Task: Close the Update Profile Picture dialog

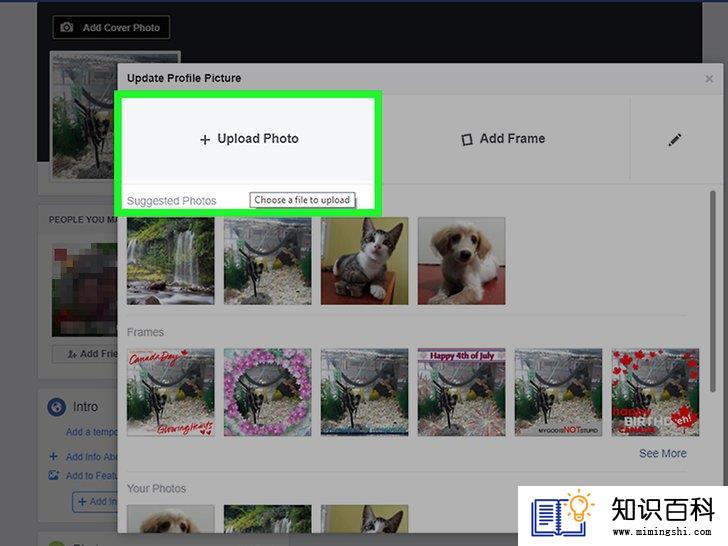Action: 709,79
